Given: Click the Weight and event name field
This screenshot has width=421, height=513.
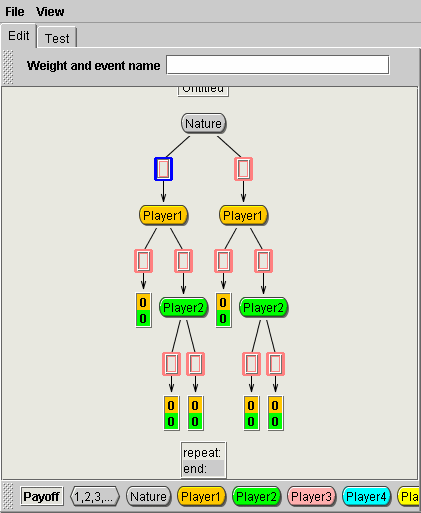Looking at the screenshot, I should tap(278, 65).
